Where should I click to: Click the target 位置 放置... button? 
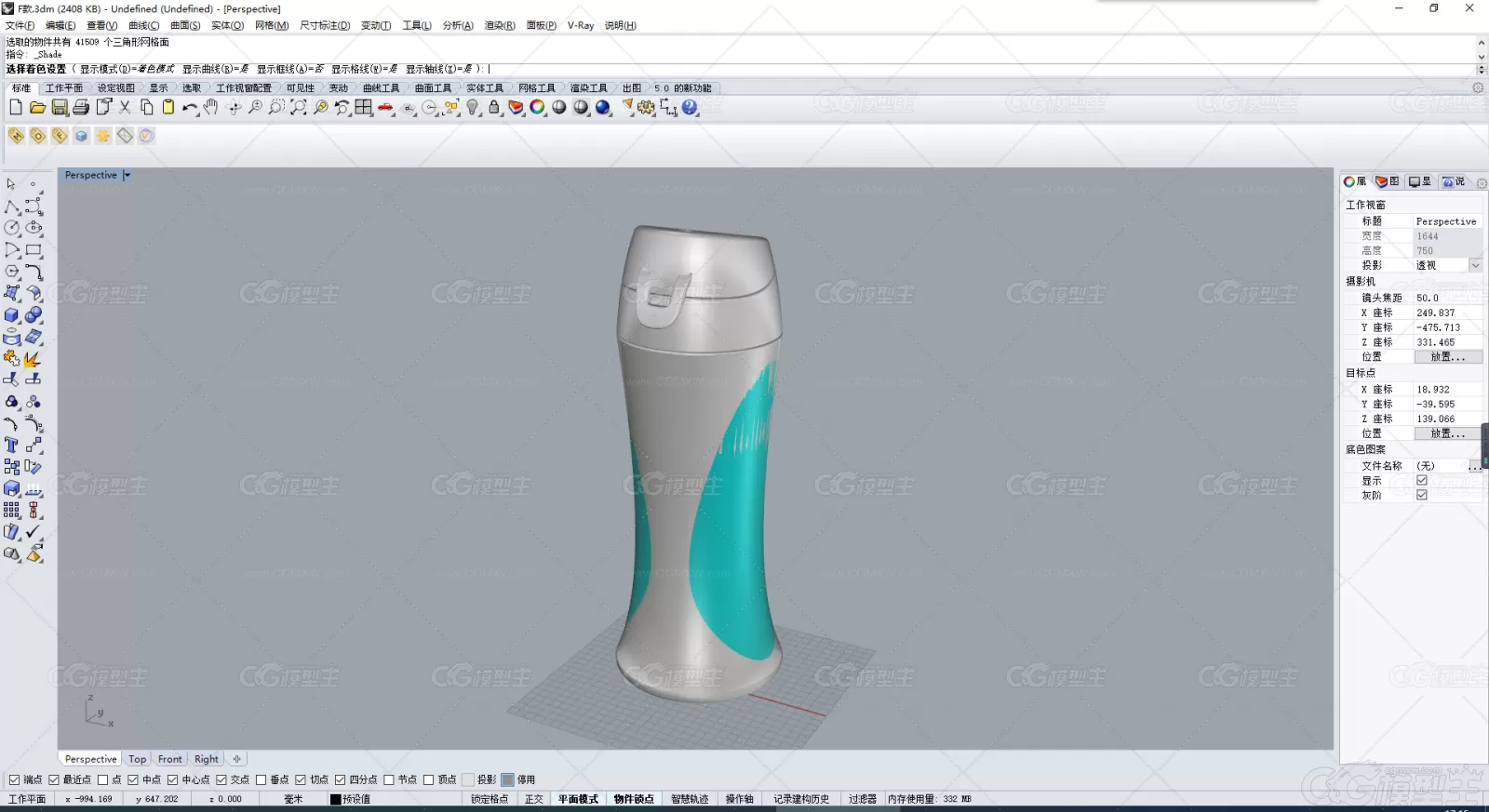tap(1448, 433)
